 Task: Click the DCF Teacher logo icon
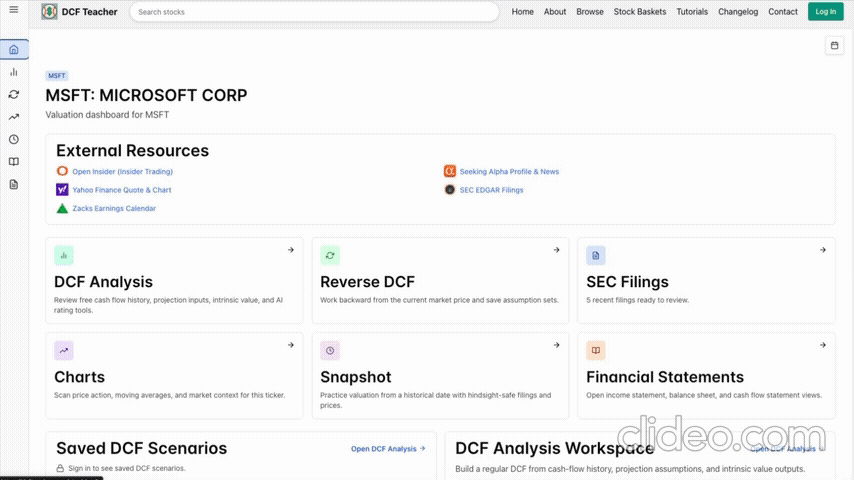[x=49, y=11]
